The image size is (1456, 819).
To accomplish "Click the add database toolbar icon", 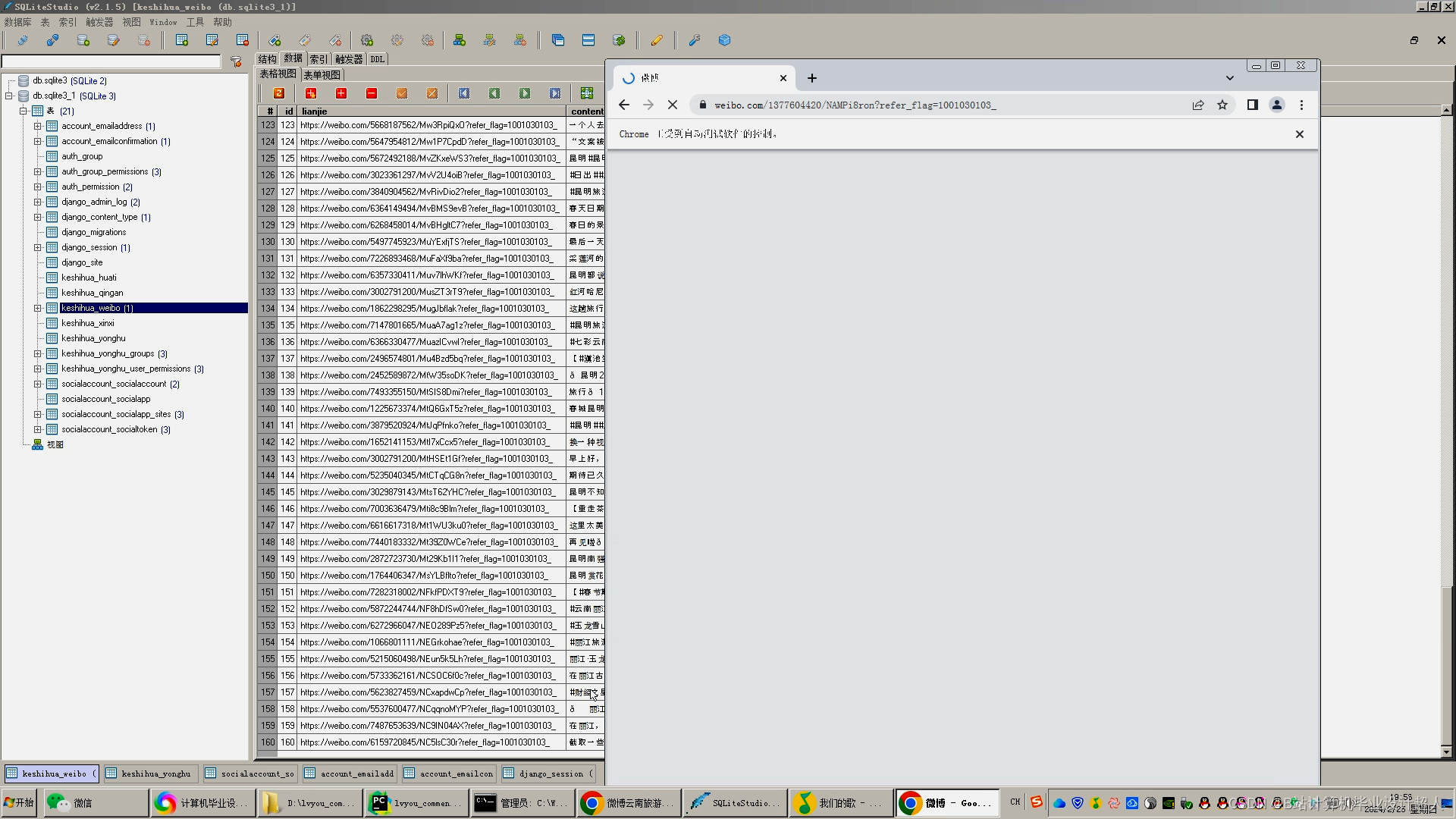I will (83, 40).
